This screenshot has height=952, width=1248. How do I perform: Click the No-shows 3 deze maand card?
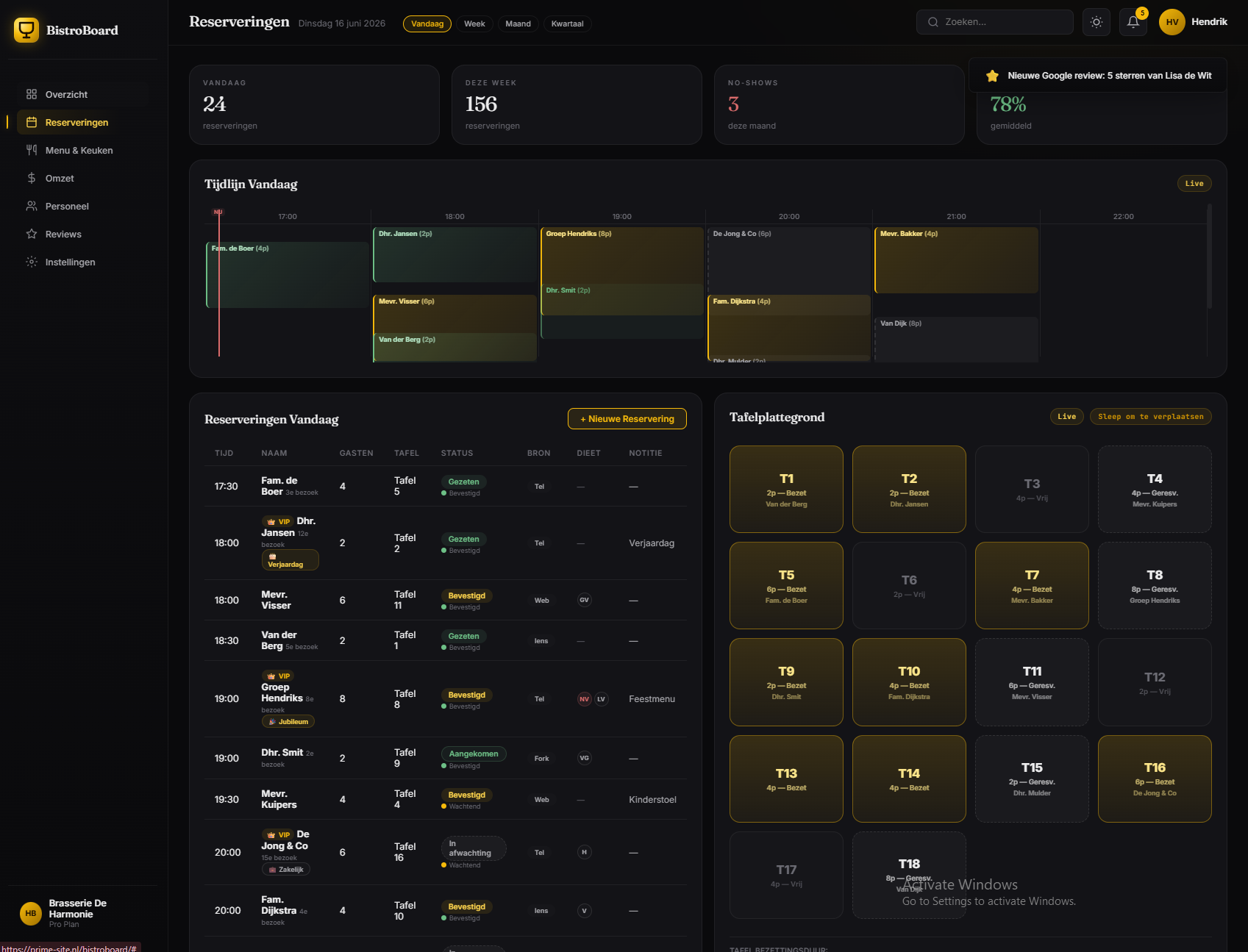839,104
